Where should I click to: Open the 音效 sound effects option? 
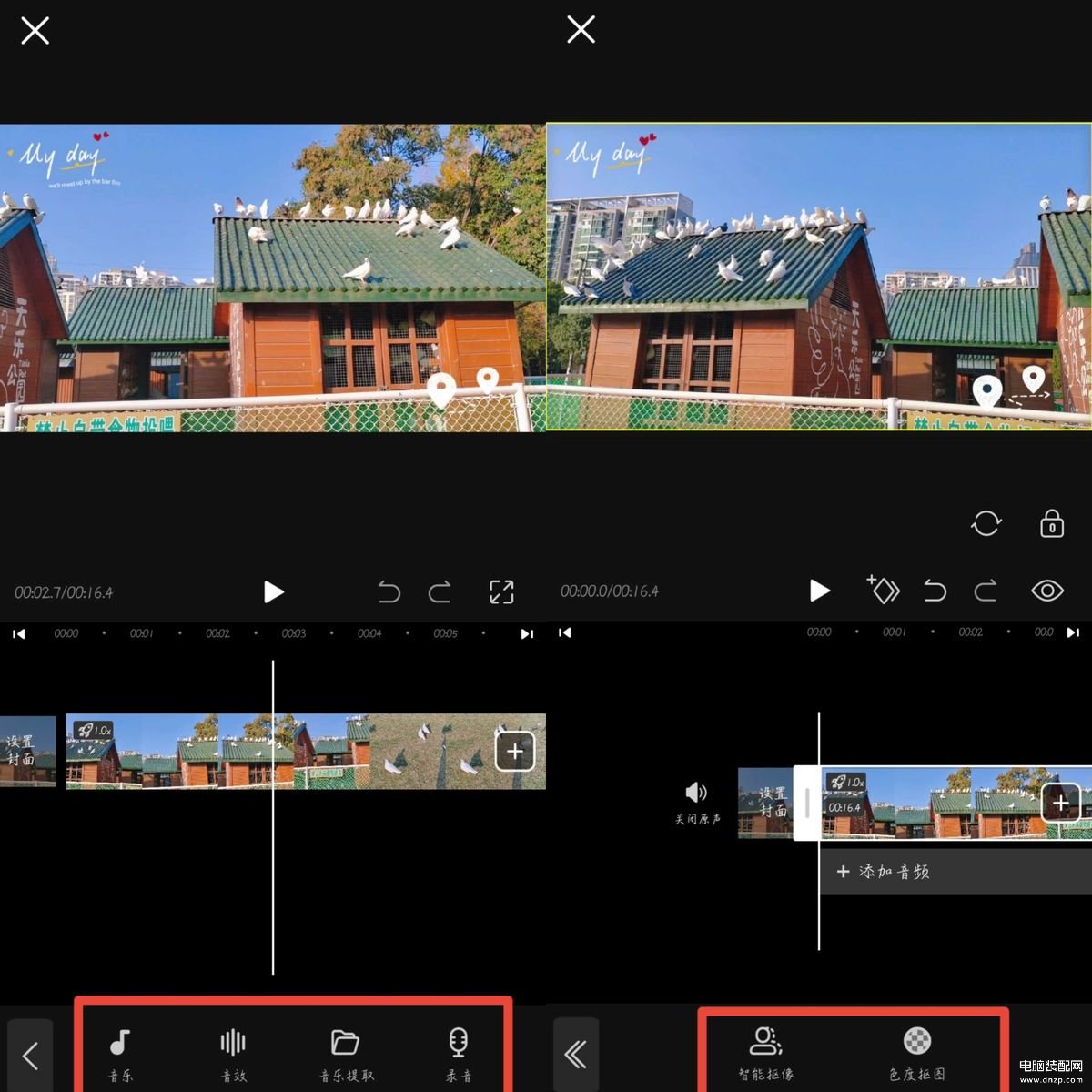[x=233, y=1054]
